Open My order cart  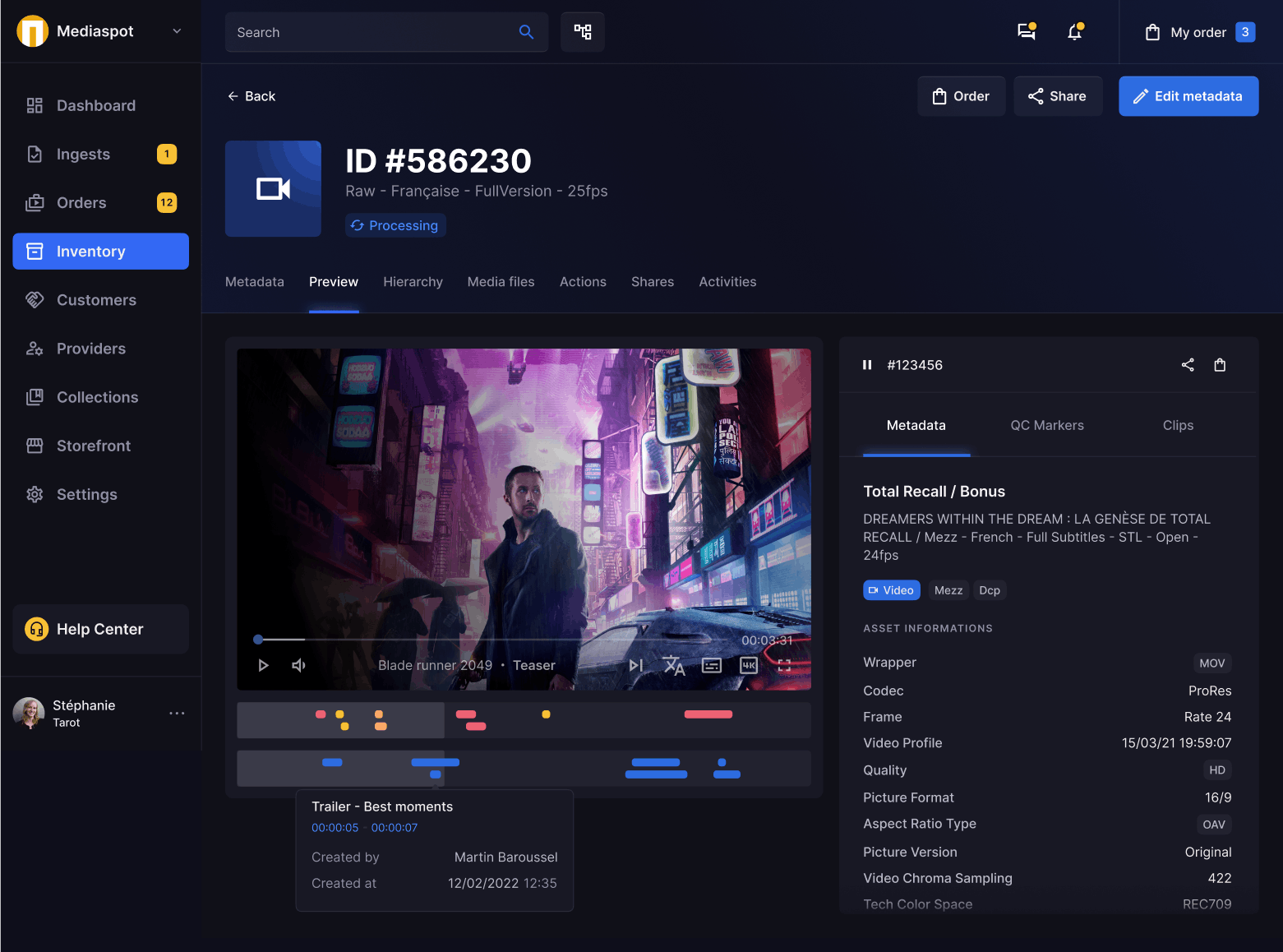1200,32
